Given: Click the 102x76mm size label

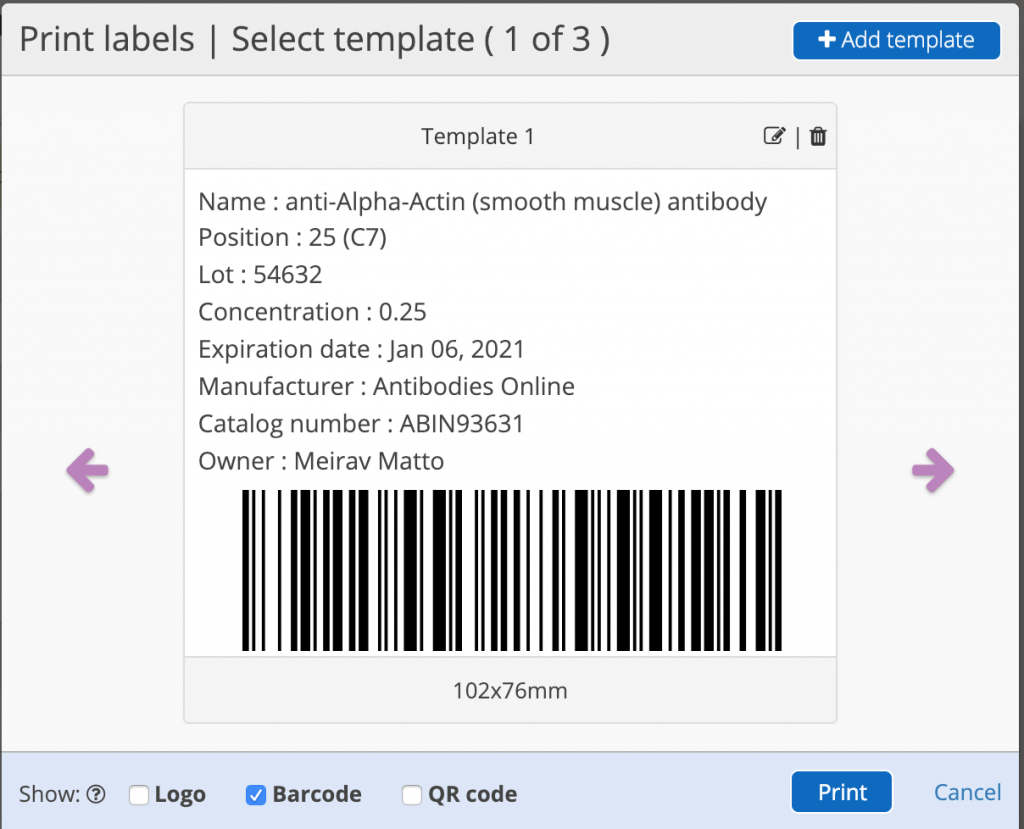Looking at the screenshot, I should coord(510,690).
